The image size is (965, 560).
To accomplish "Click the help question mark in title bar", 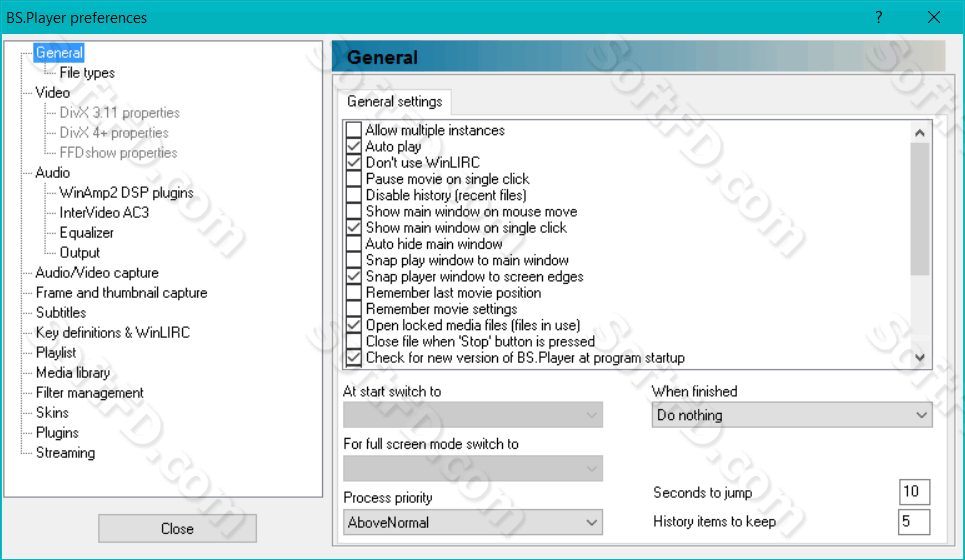I will [x=879, y=17].
